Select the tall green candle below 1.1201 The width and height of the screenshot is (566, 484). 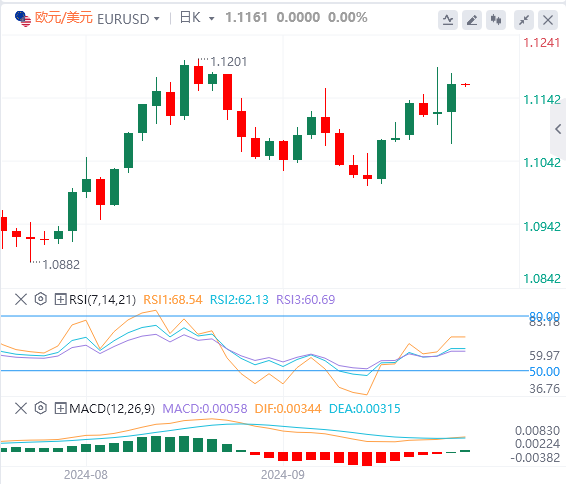tap(184, 90)
